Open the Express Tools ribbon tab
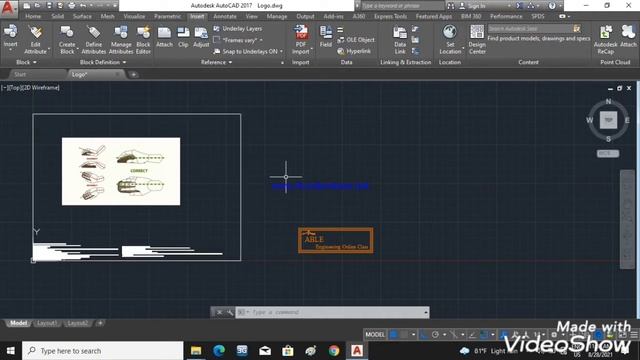 (390, 16)
